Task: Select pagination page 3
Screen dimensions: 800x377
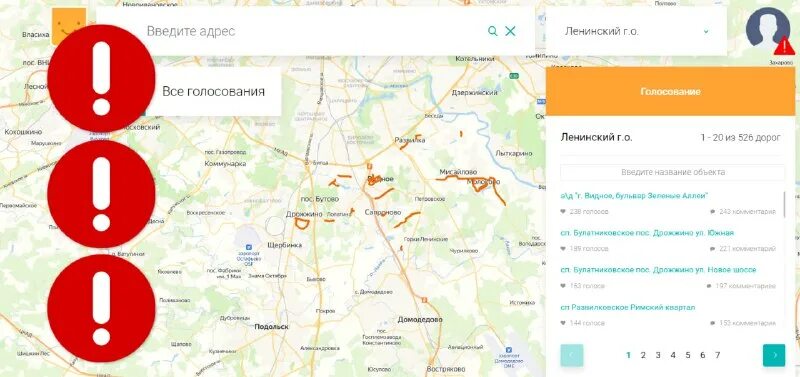Action: point(658,355)
